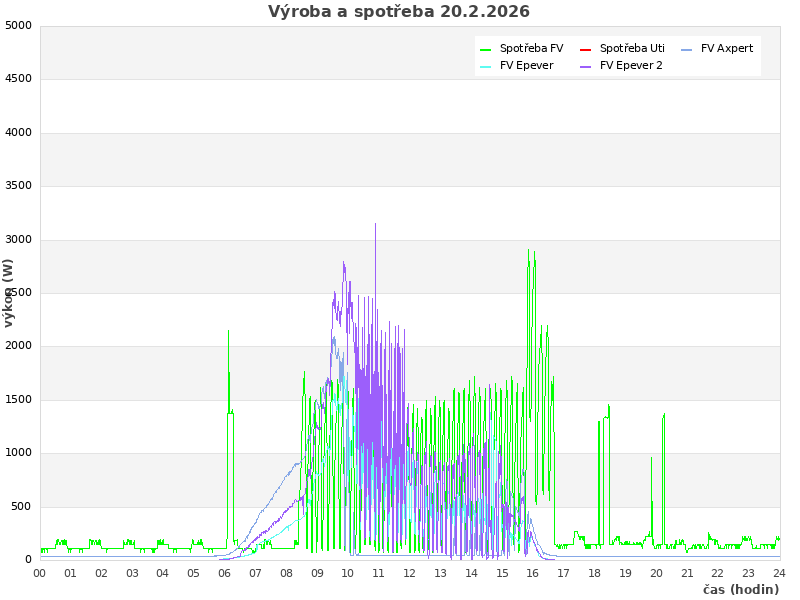Click the red Spotřeba Uti legend swatch
800x600 pixels.
point(586,49)
